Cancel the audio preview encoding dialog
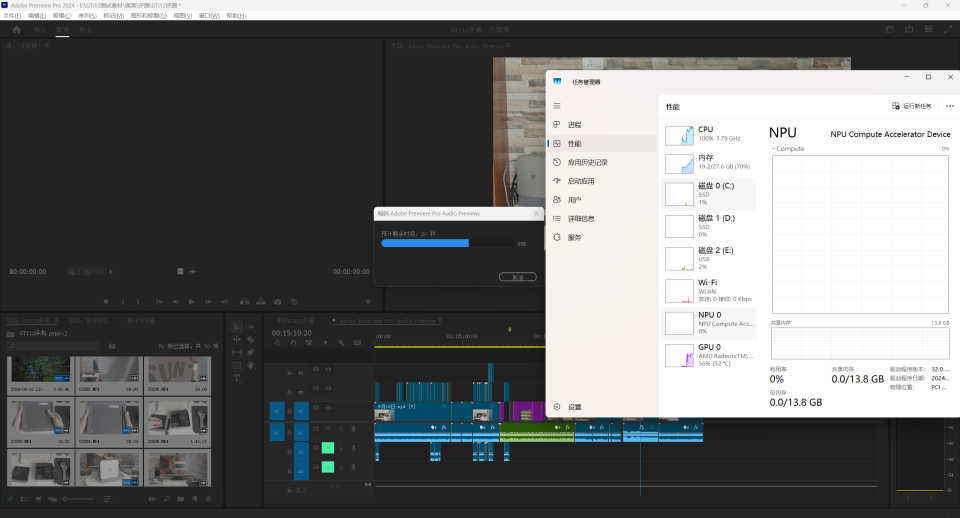This screenshot has height=518, width=960. click(x=517, y=277)
